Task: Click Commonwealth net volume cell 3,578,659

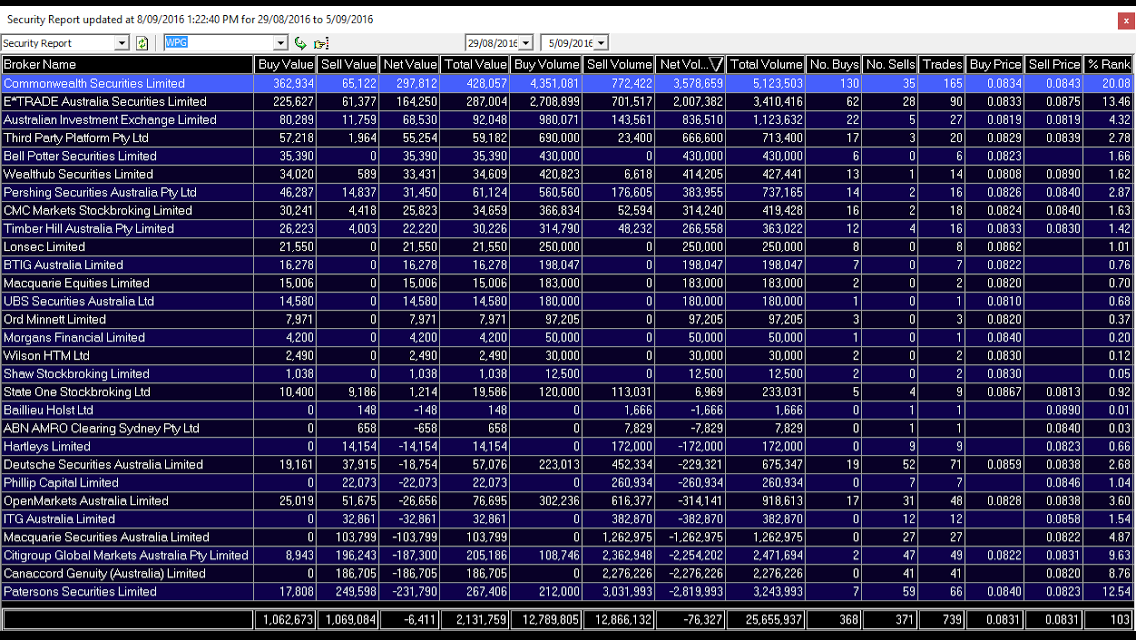Action: tap(690, 83)
